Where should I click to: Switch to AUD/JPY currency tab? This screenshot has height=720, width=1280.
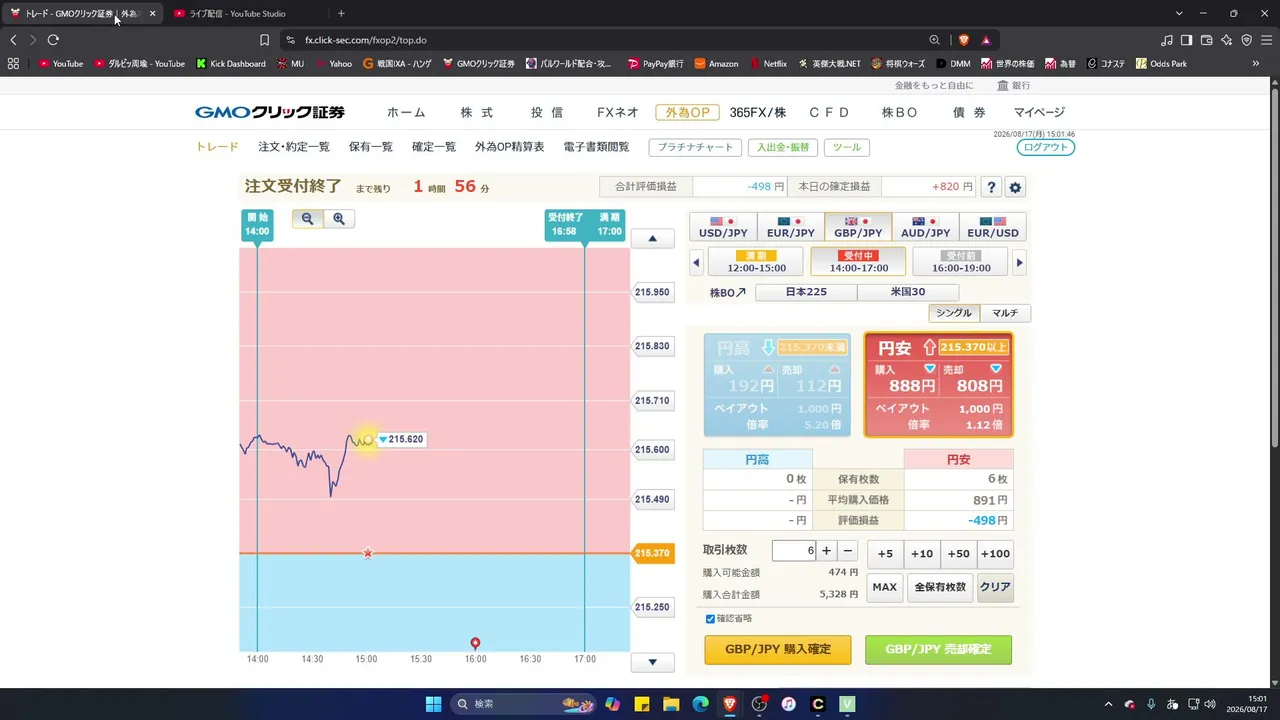pyautogui.click(x=925, y=227)
